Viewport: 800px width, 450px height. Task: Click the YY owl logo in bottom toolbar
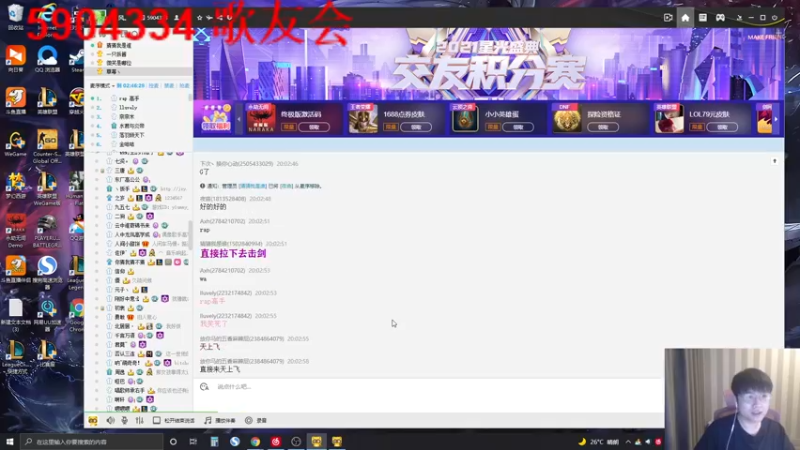pos(93,420)
